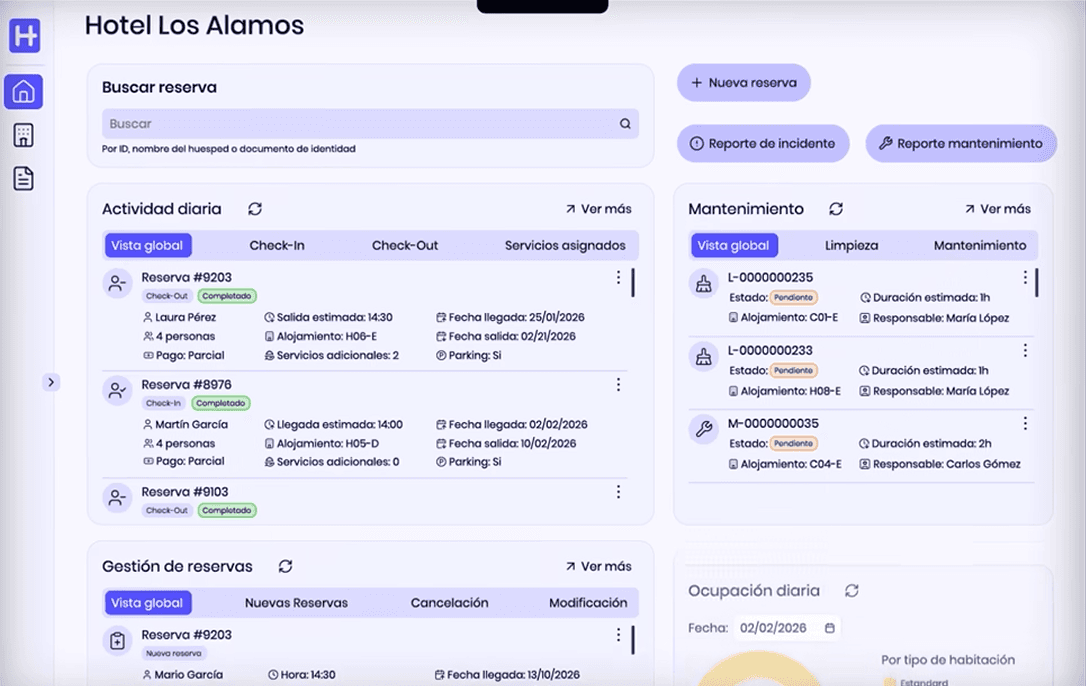
Task: Focus the Buscar reserva search field
Action: [370, 124]
